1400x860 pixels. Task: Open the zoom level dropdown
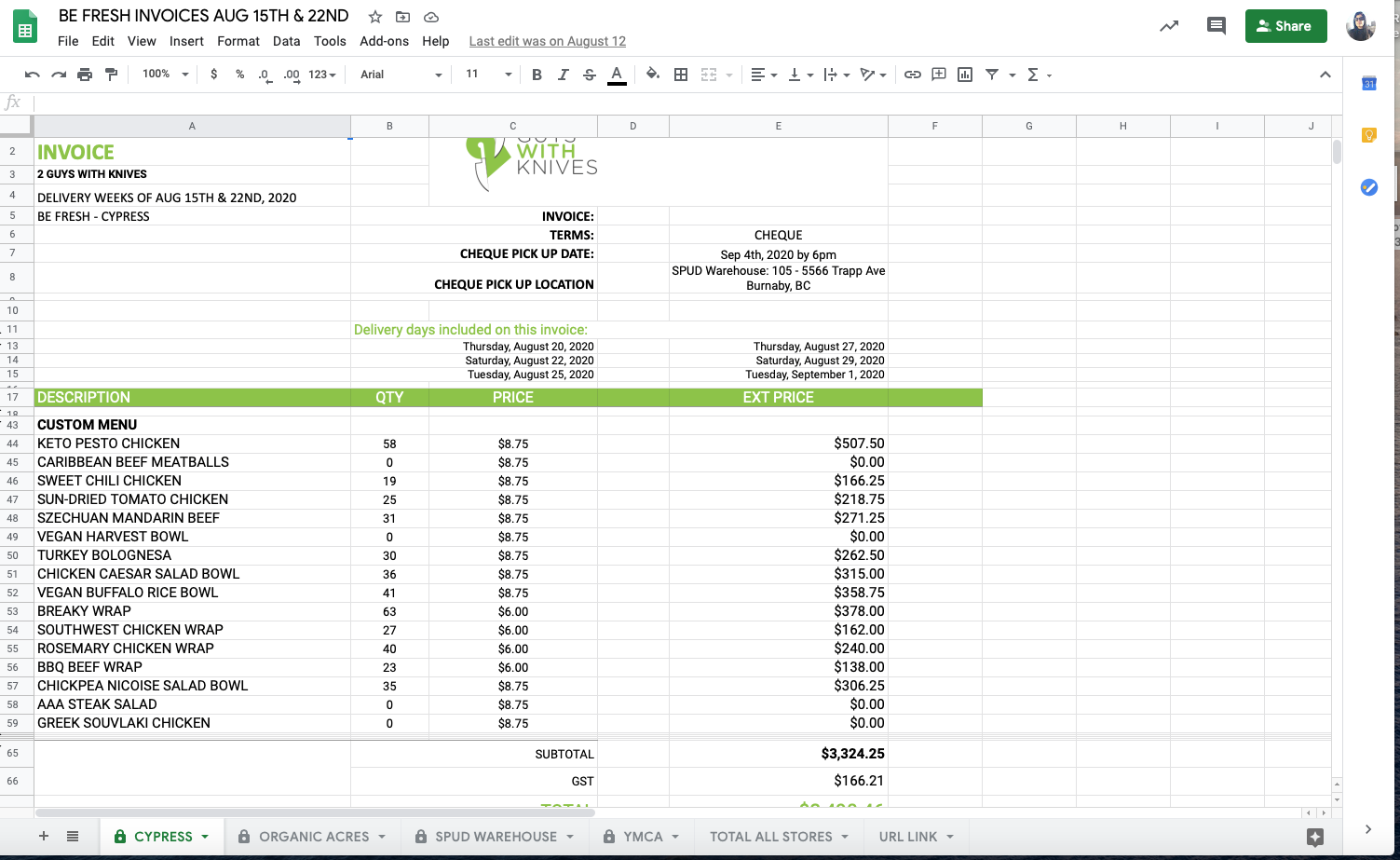click(165, 75)
